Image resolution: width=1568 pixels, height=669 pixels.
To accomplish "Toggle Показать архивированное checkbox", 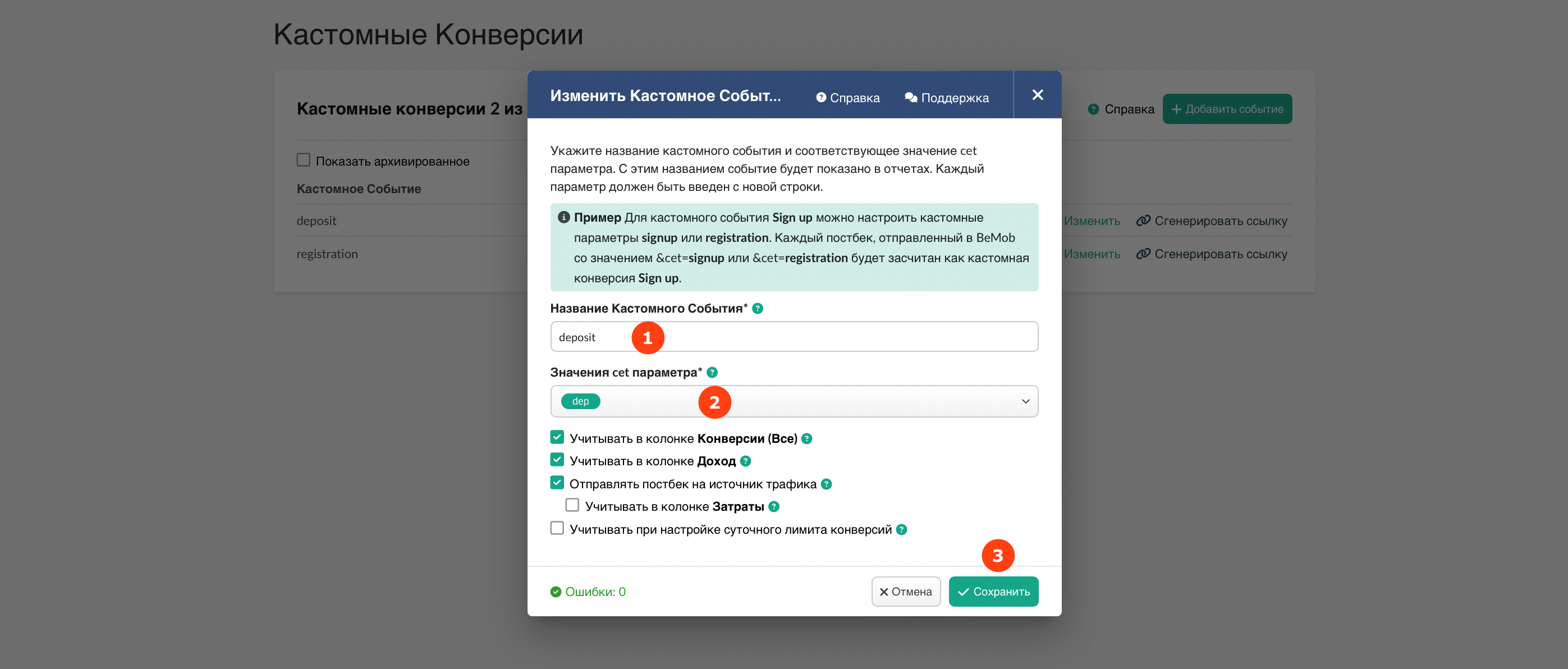I will 303,160.
